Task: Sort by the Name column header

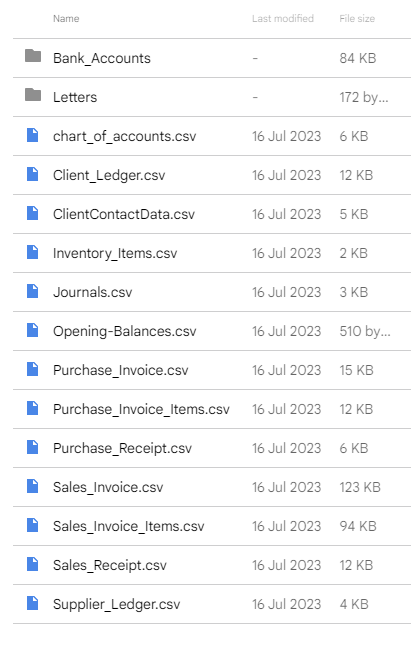Action: click(x=66, y=19)
